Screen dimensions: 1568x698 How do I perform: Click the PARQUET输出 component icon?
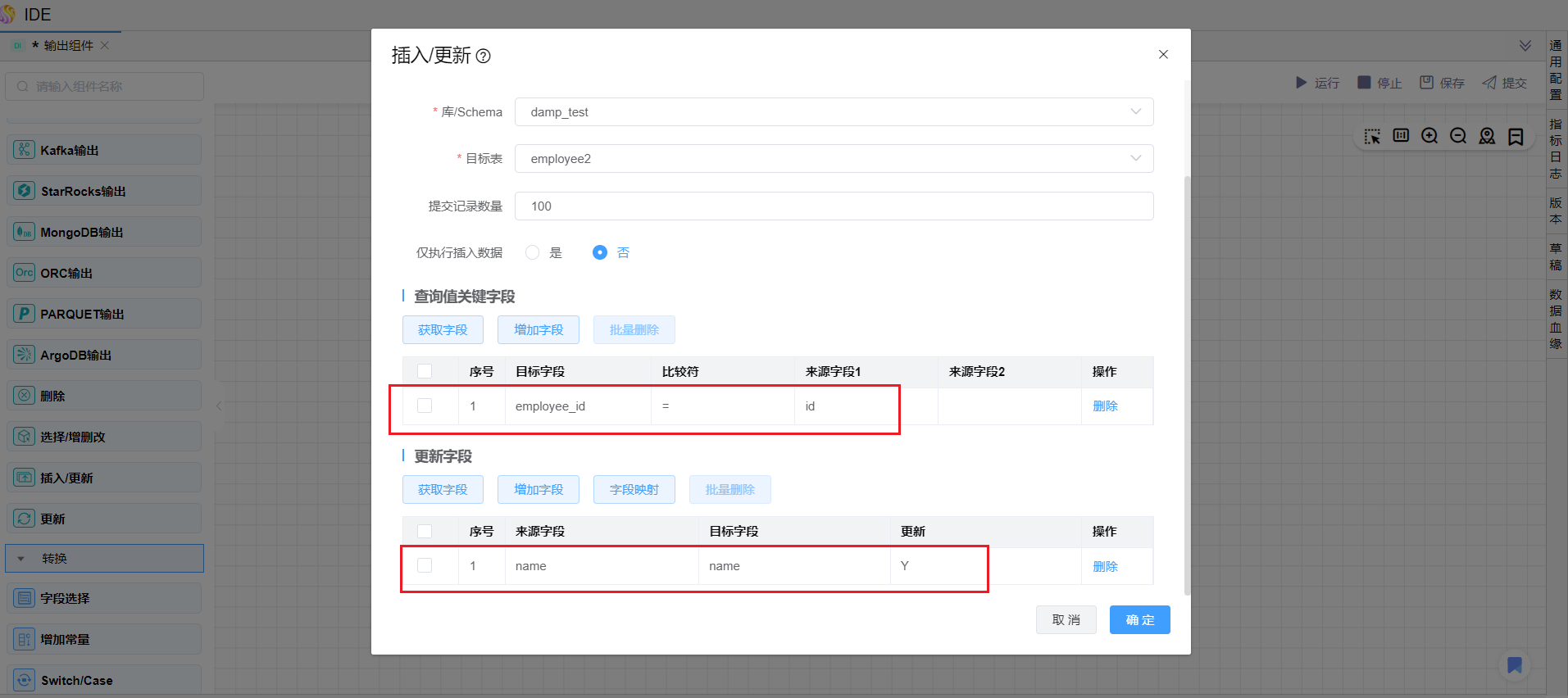25,314
